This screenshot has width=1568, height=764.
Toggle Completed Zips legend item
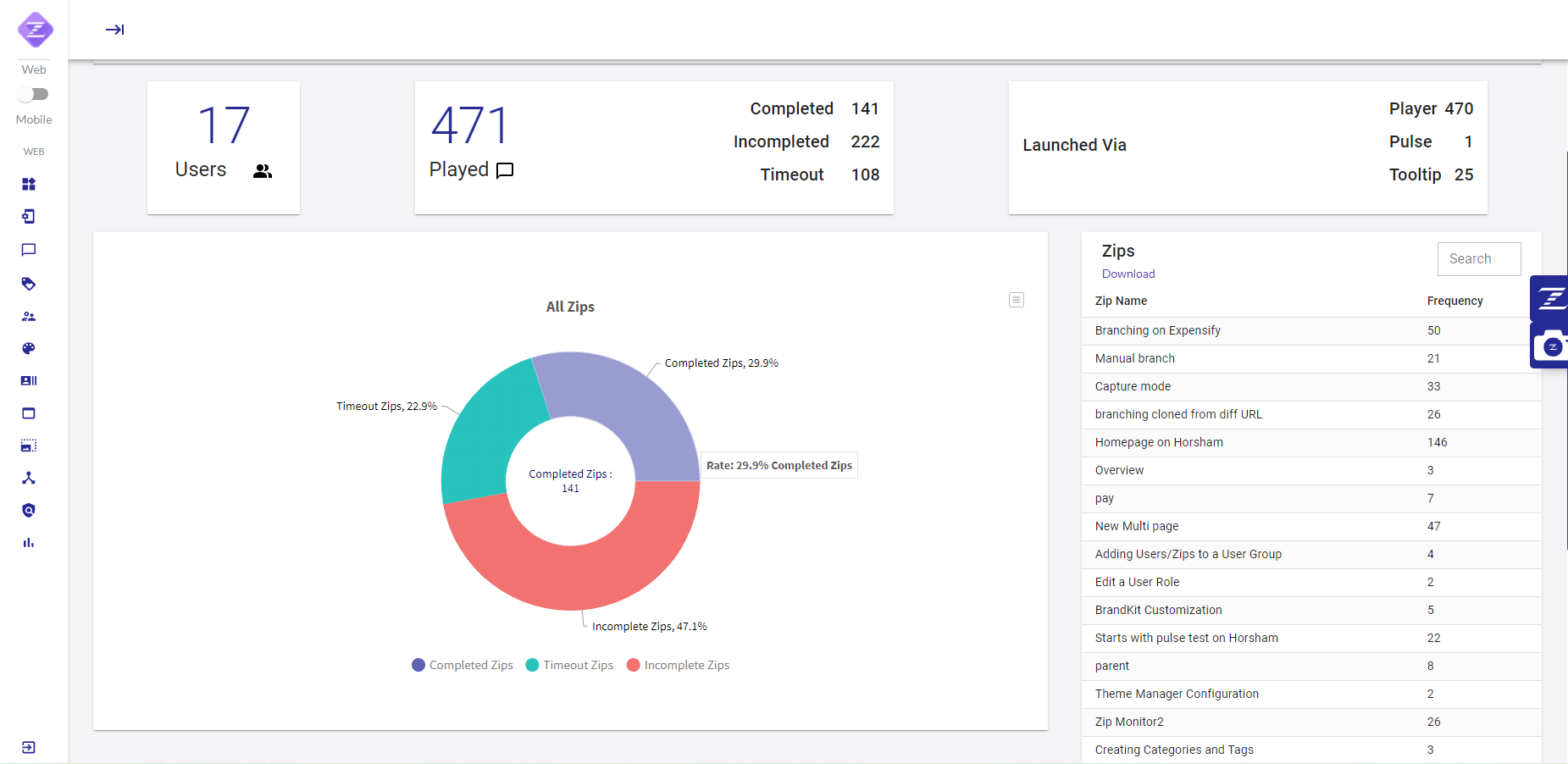pos(463,665)
